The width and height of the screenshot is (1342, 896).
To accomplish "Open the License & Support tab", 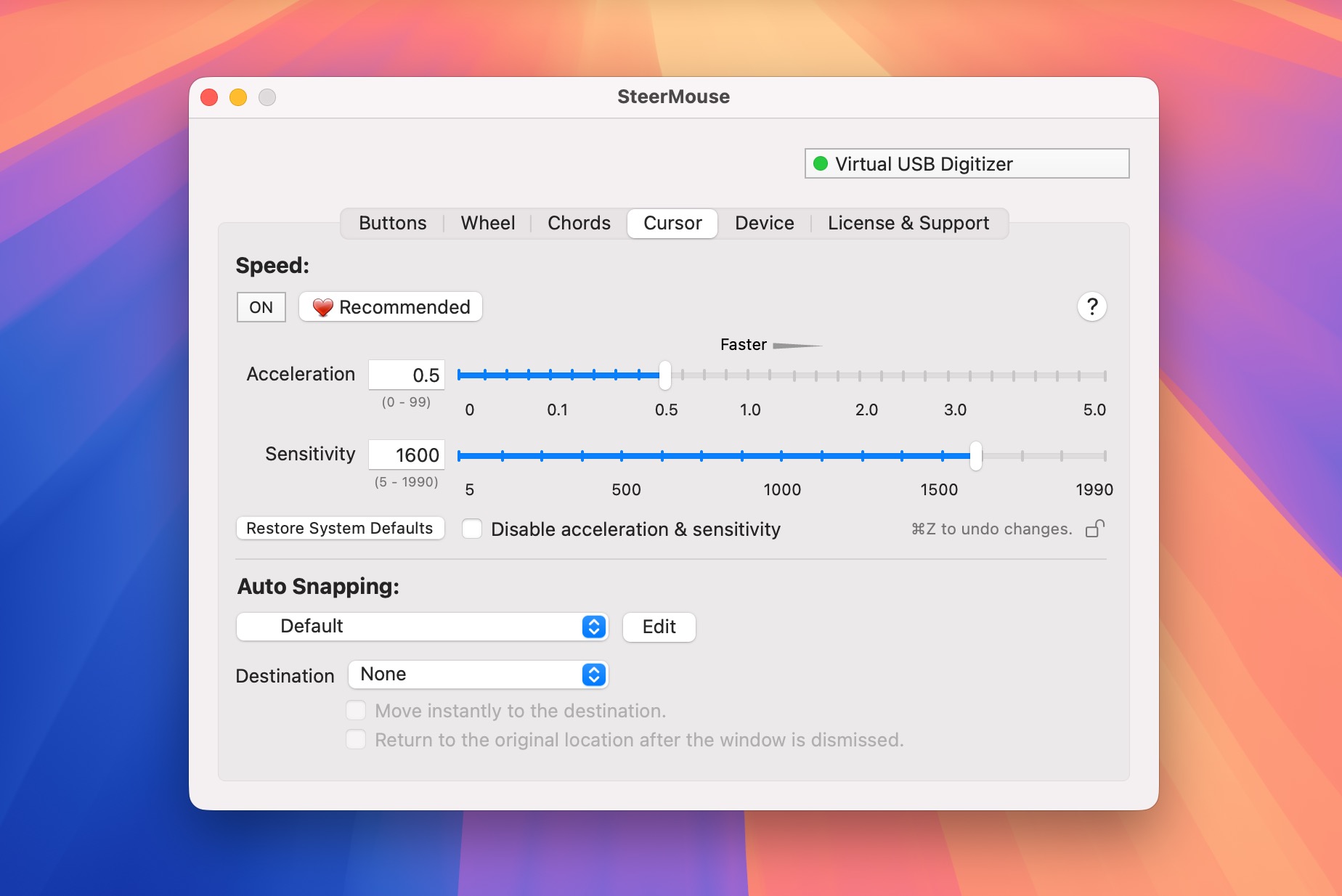I will [x=908, y=223].
